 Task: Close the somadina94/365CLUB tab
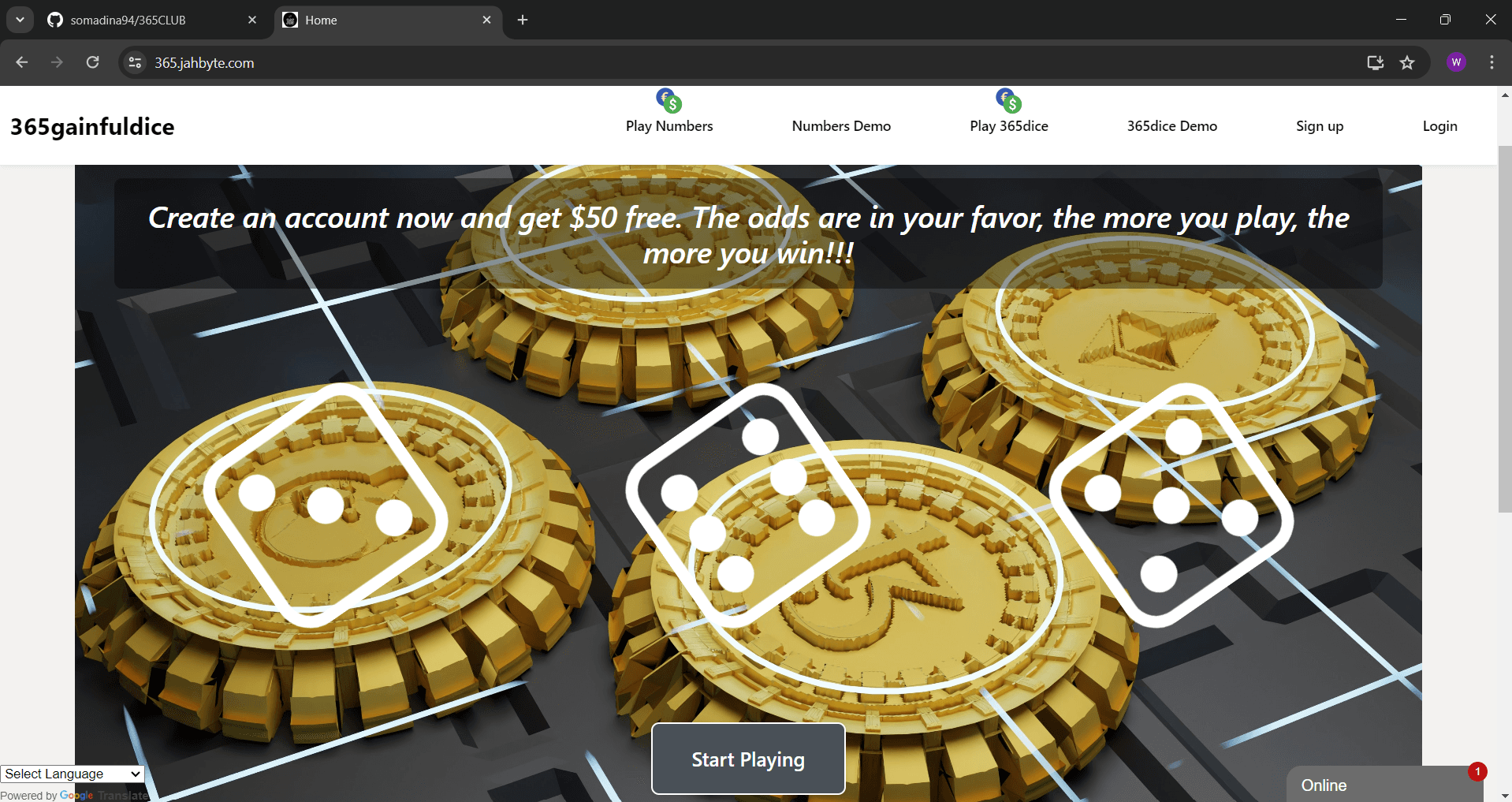coord(252,20)
